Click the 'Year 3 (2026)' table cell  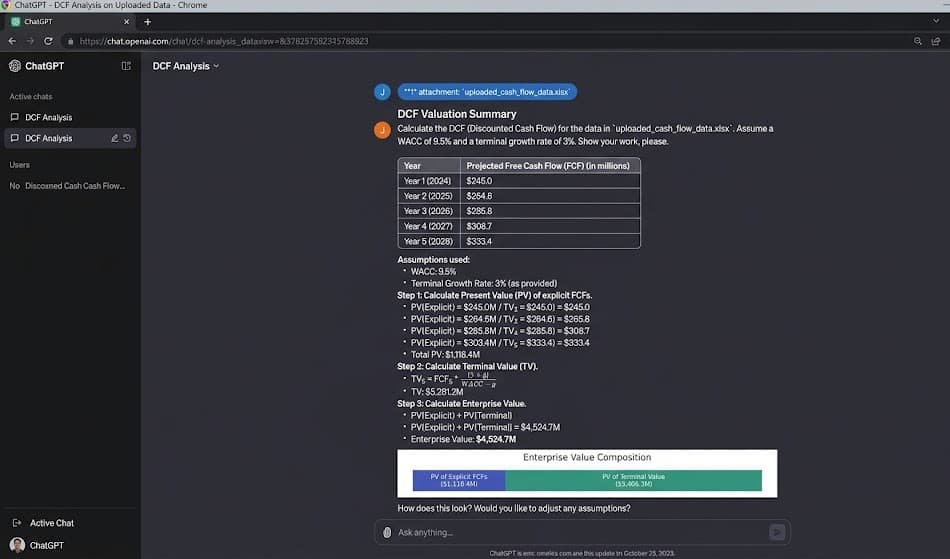click(x=429, y=211)
